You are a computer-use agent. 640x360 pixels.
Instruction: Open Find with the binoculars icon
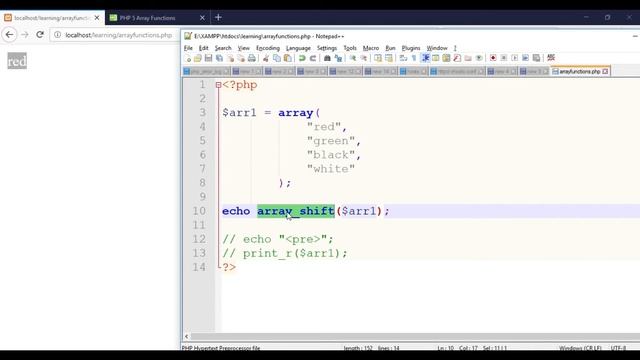point(327,58)
